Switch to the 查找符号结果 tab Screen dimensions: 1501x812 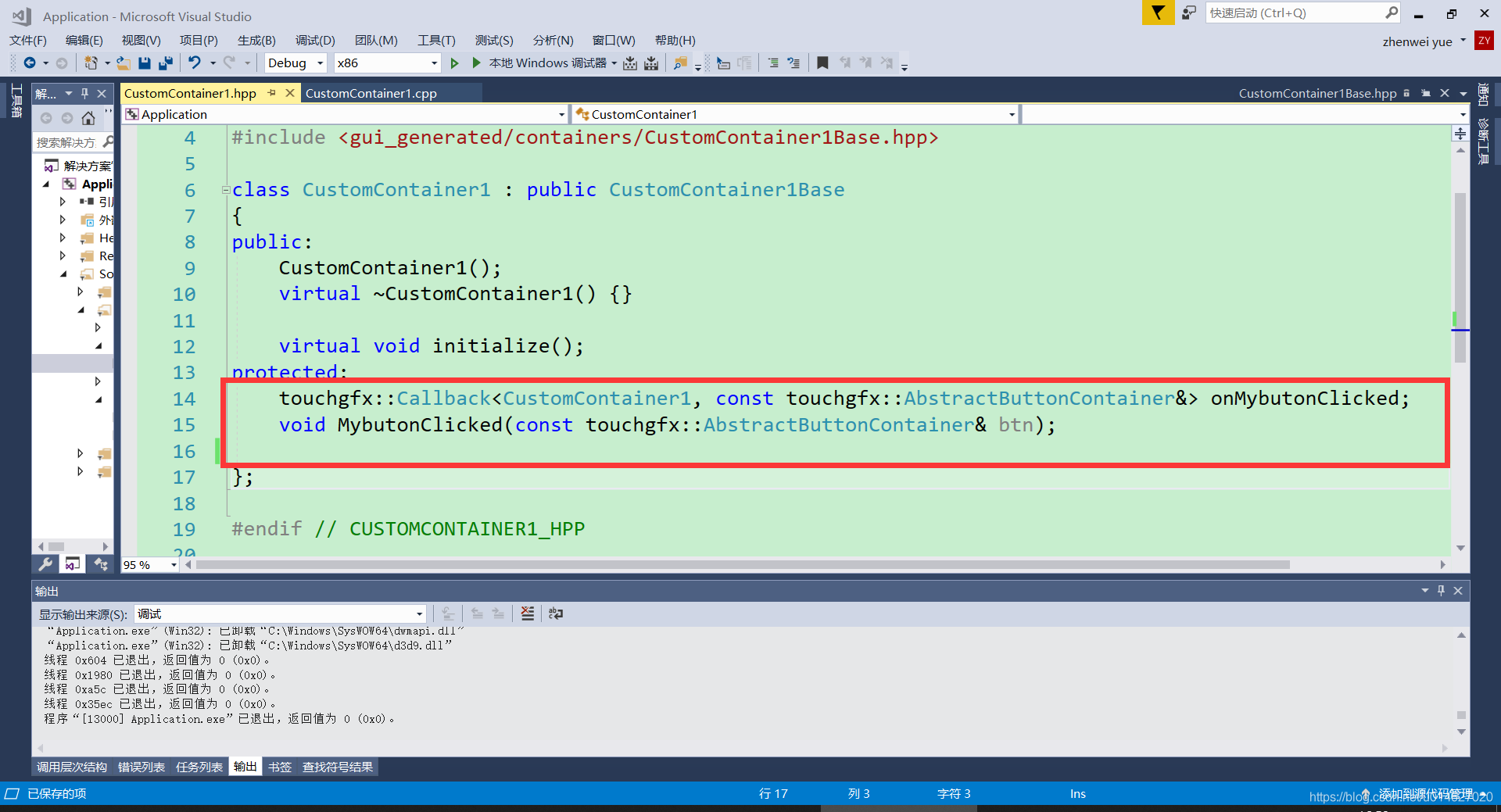338,767
